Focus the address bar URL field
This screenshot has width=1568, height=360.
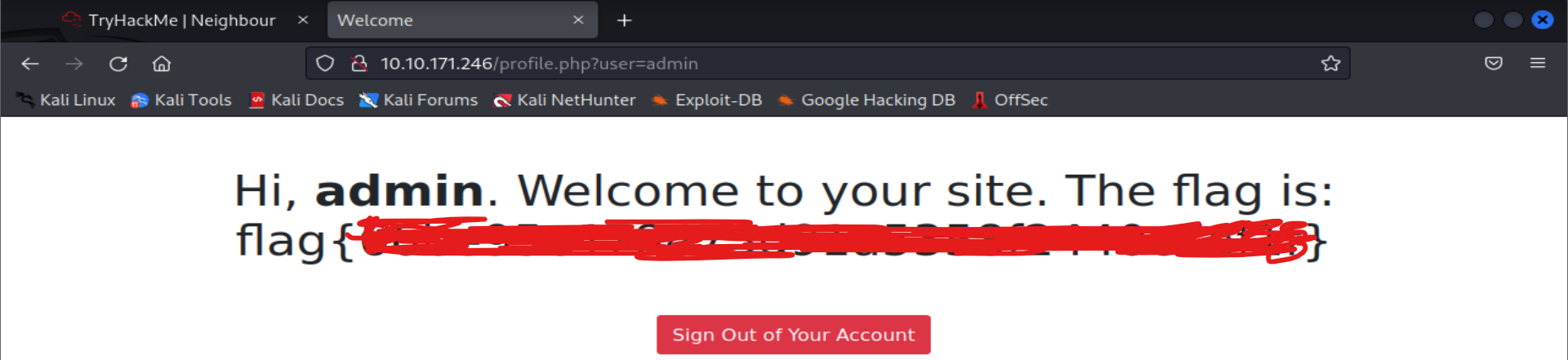tap(841, 64)
